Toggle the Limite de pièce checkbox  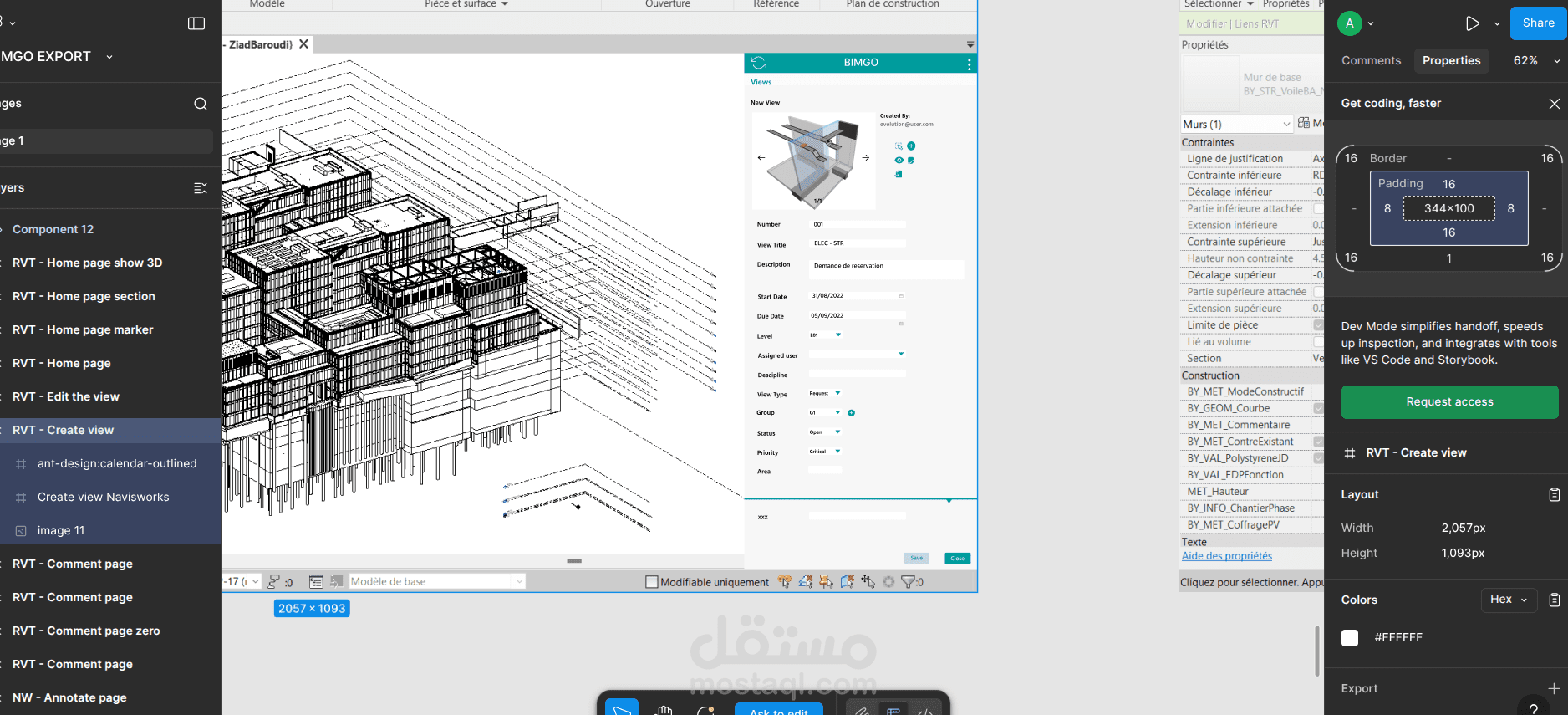click(x=1318, y=325)
